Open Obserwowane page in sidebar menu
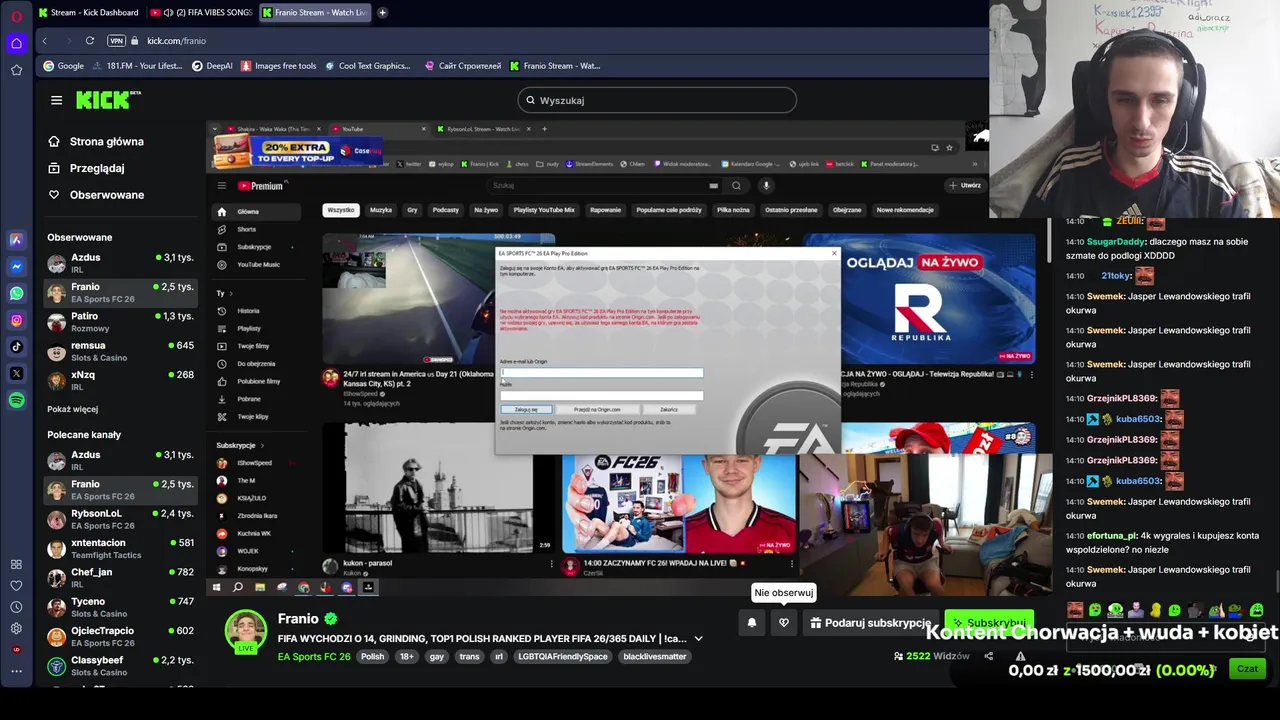The height and width of the screenshot is (720, 1280). click(x=96, y=195)
